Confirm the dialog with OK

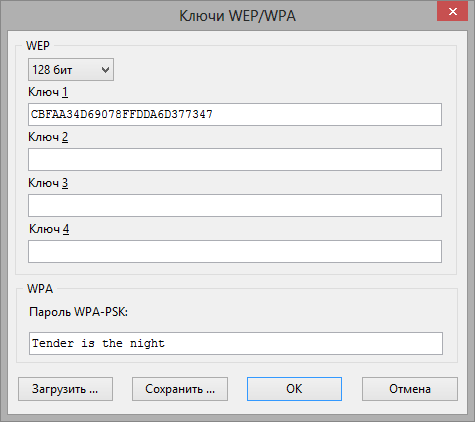(x=294, y=389)
